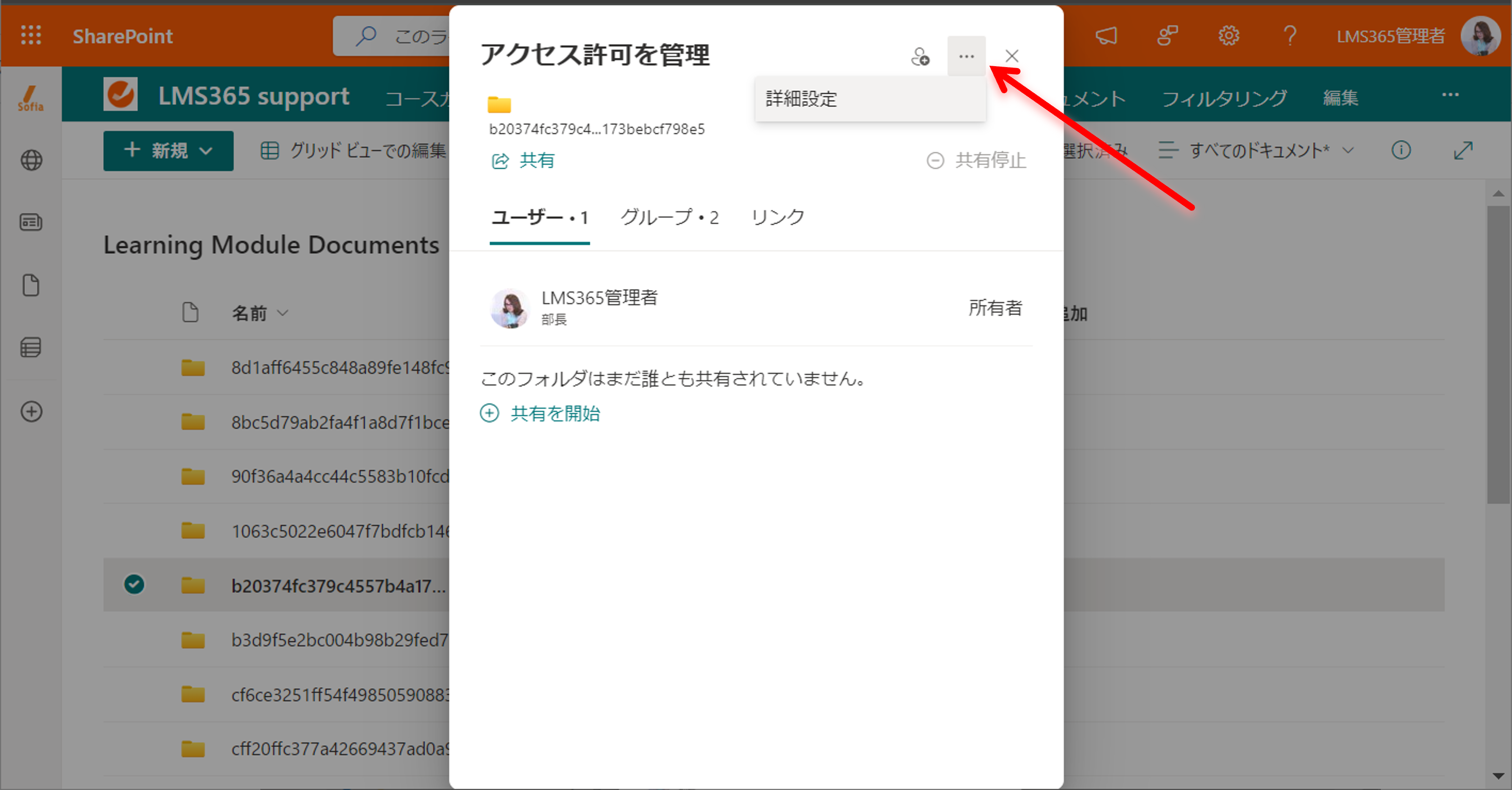The width and height of the screenshot is (1512, 790).
Task: Click the site navigation overflow dots
Action: click(x=1450, y=95)
